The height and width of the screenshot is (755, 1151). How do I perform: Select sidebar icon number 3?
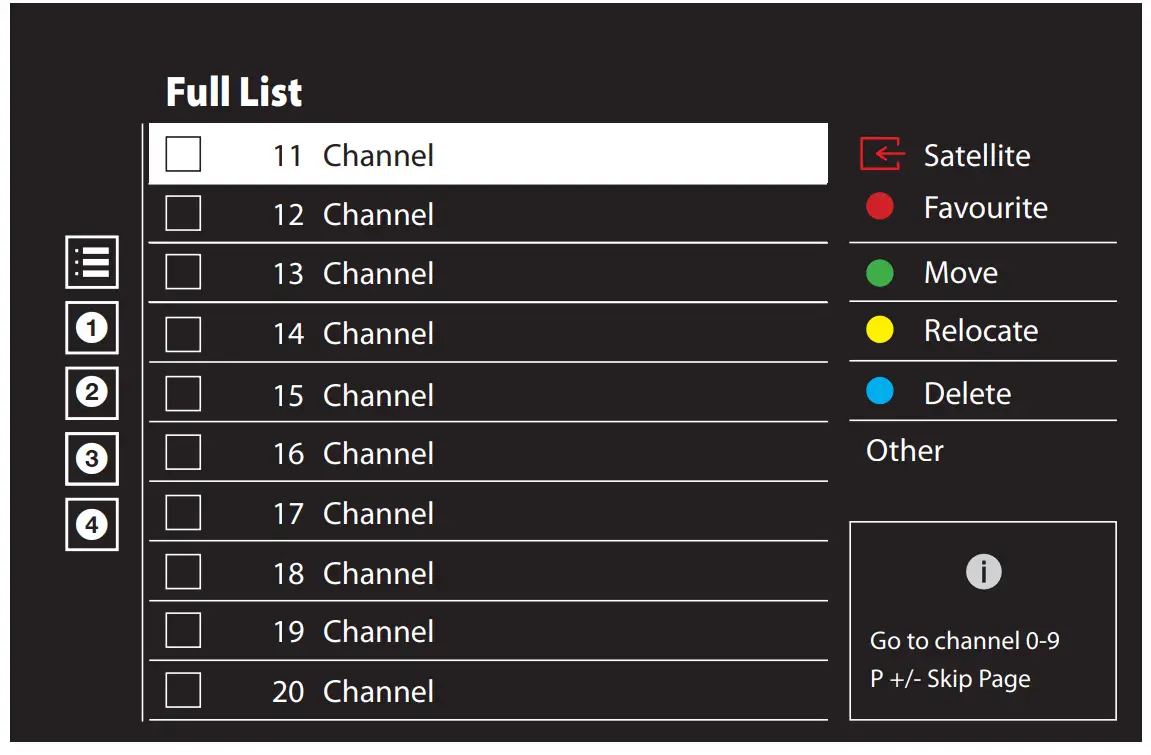tap(91, 459)
